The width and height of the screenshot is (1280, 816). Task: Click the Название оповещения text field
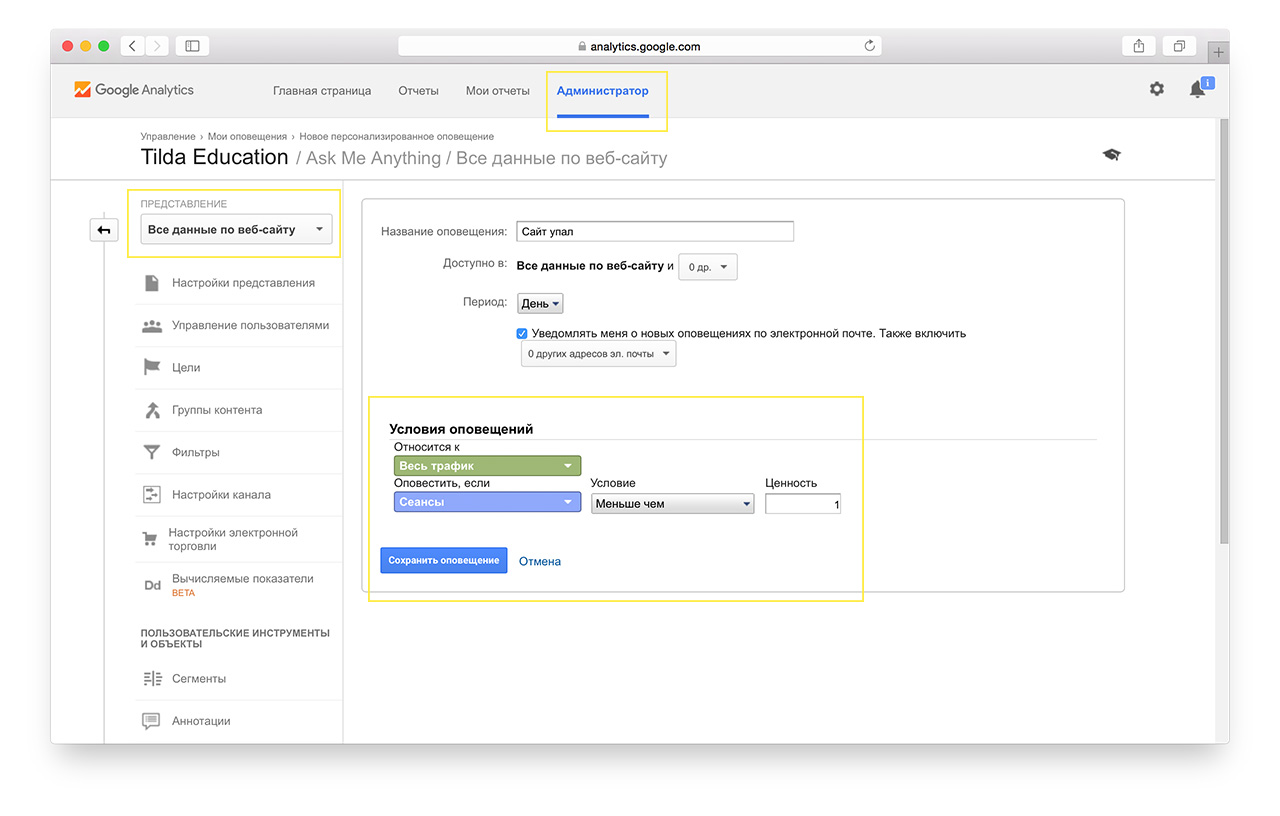pos(655,232)
